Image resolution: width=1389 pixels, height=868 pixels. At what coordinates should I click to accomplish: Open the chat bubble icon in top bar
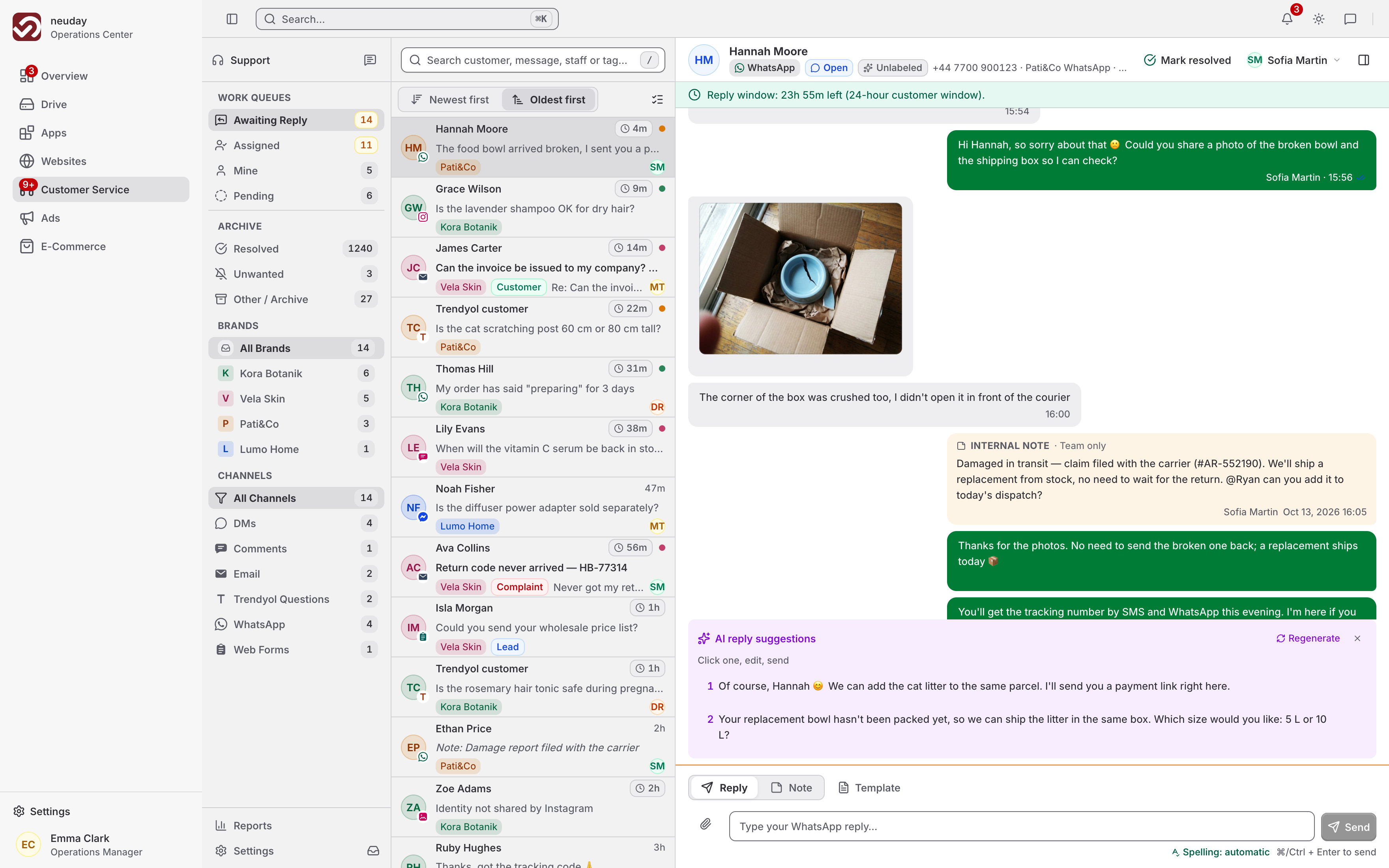[x=1350, y=19]
